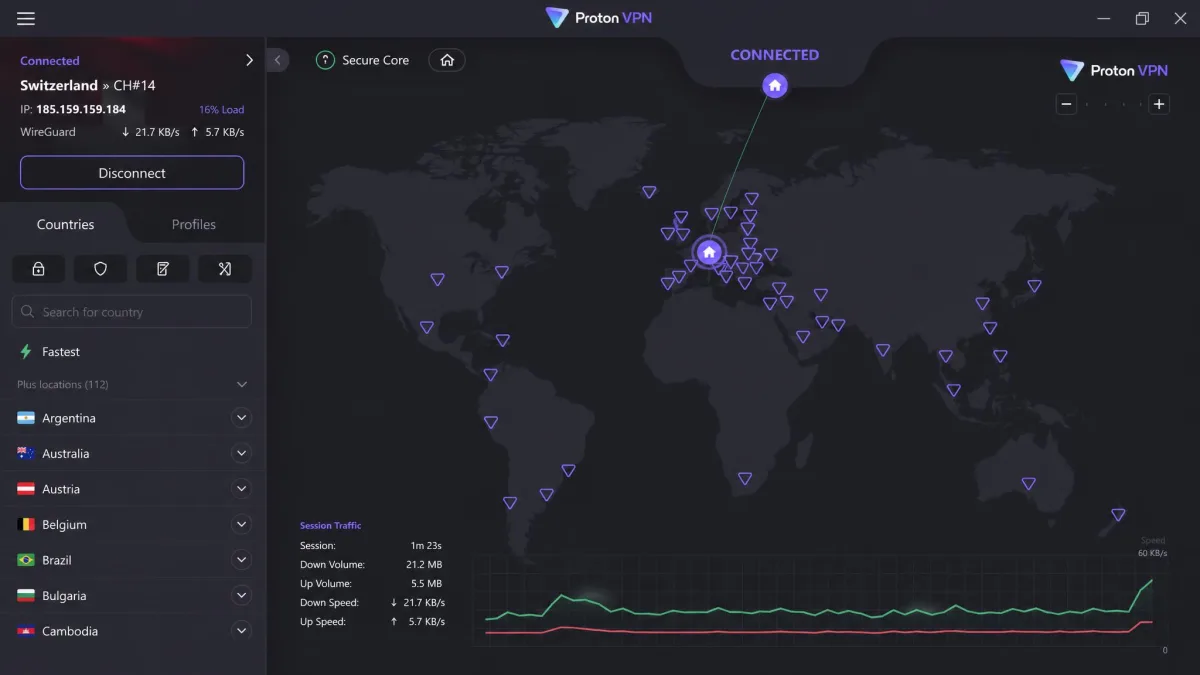Expand Brazil server list
Image resolution: width=1200 pixels, height=675 pixels.
tap(241, 560)
